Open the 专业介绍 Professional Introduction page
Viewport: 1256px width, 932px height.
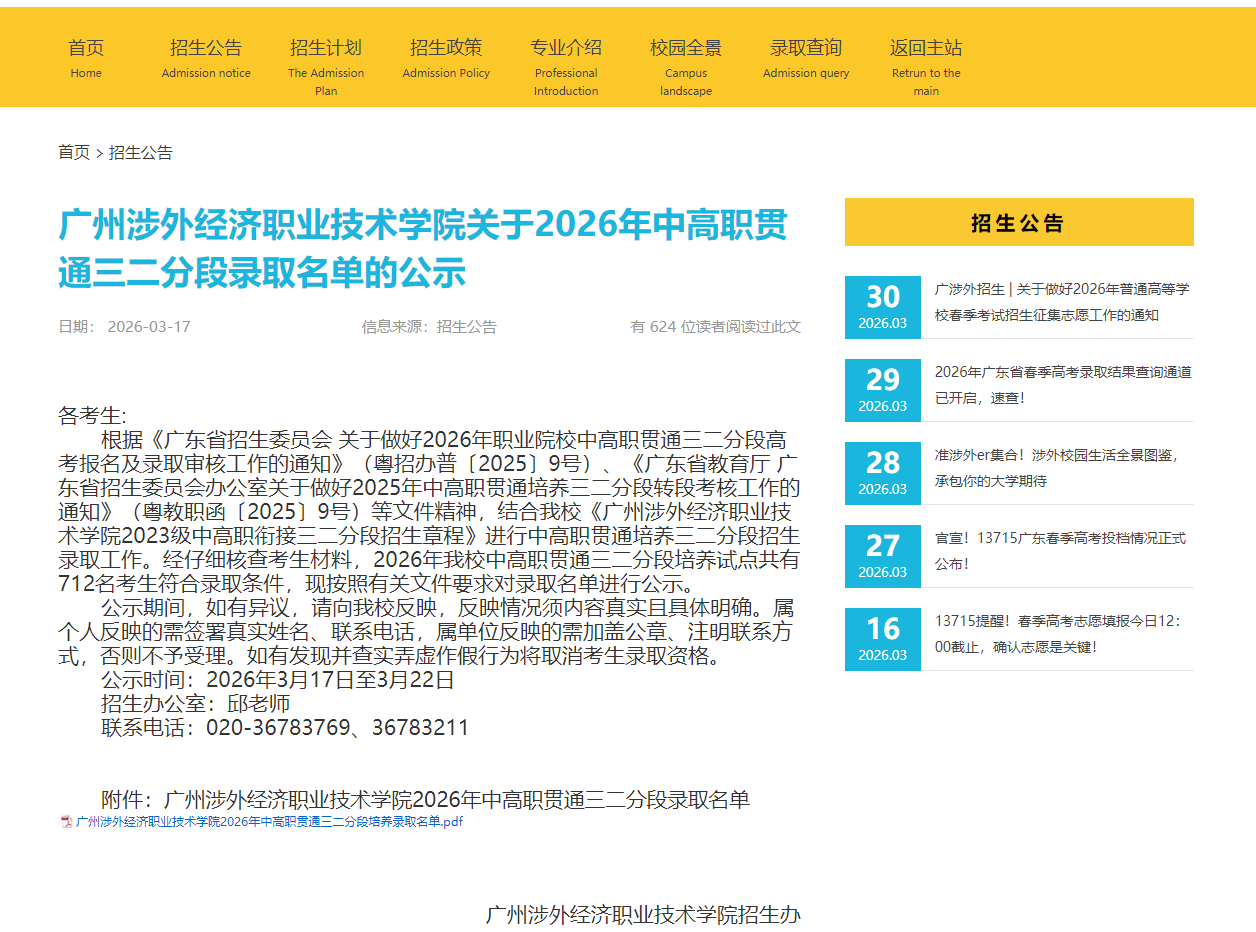(566, 57)
